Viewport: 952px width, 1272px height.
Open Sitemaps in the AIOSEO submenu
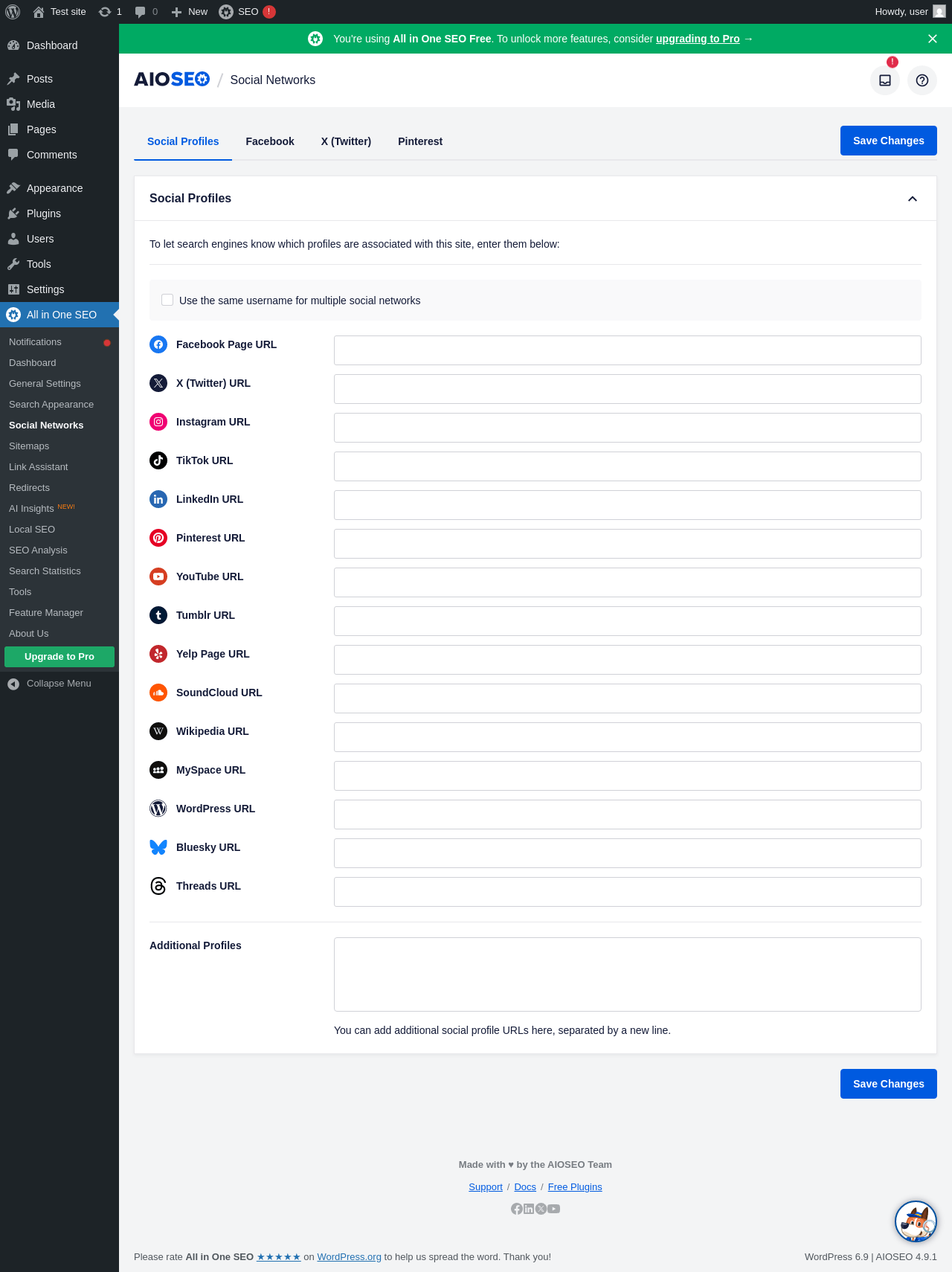(x=29, y=446)
